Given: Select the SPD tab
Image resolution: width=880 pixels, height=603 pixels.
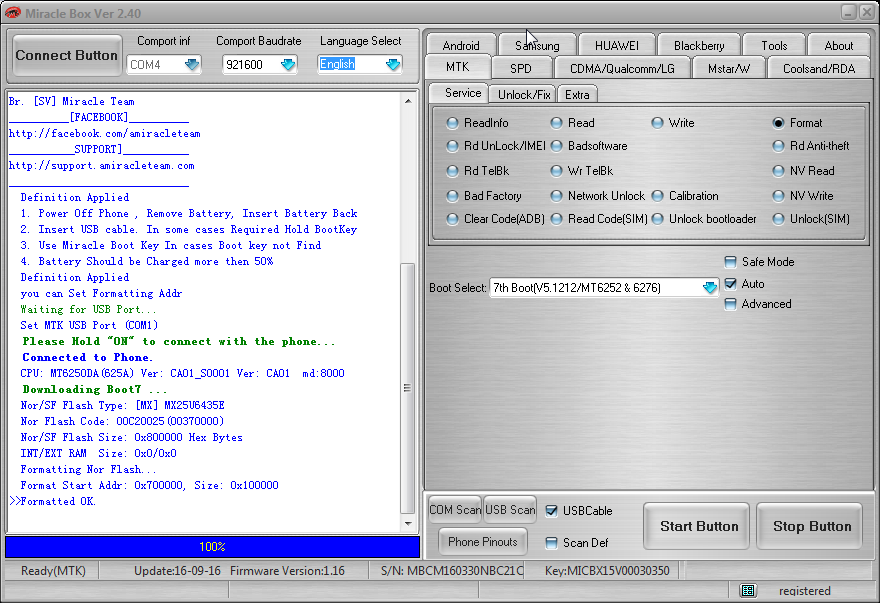Looking at the screenshot, I should click(521, 68).
